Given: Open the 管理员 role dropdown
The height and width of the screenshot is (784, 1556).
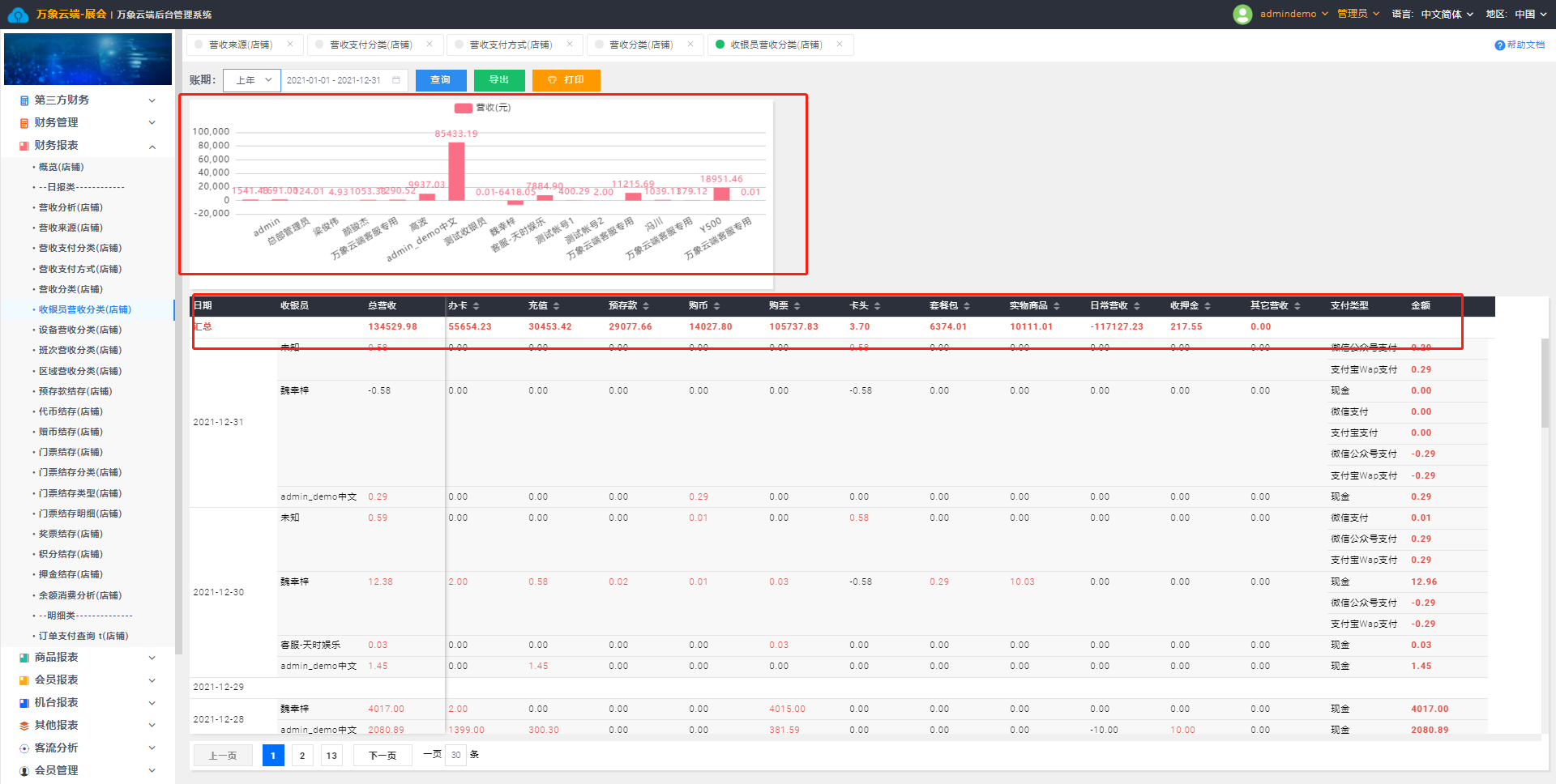Looking at the screenshot, I should pos(1358,14).
